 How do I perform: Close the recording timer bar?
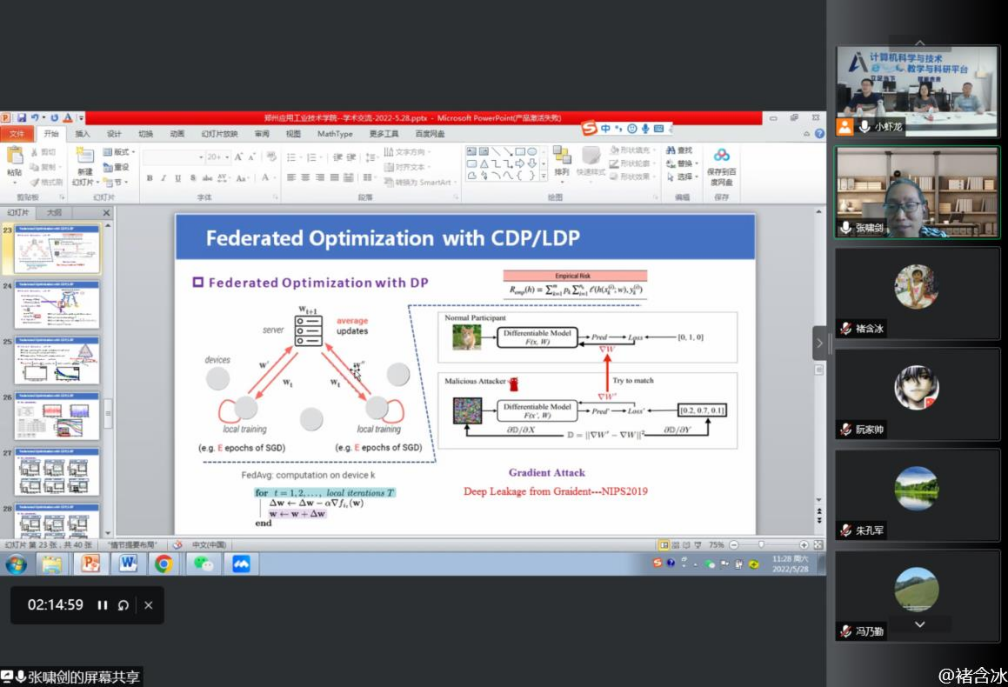(x=148, y=605)
